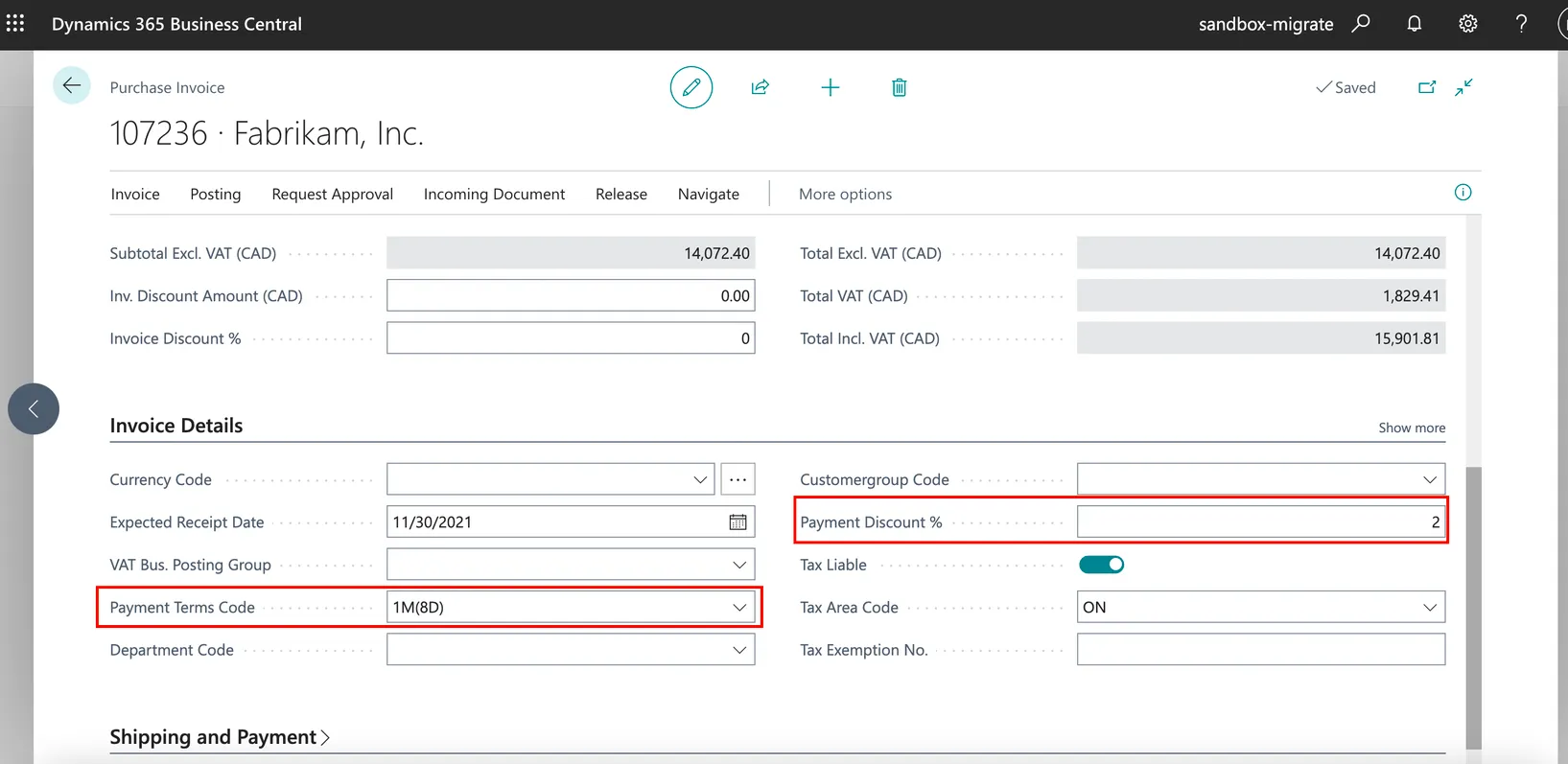This screenshot has width=1568, height=764.
Task: Go back with the arrow button
Action: coord(72,85)
